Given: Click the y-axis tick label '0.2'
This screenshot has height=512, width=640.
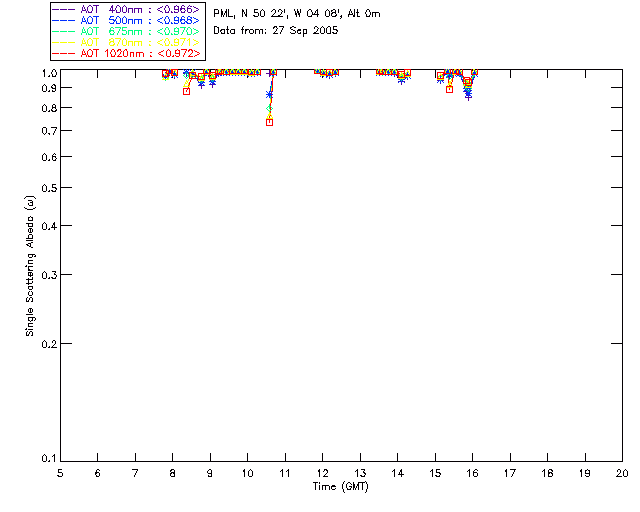Looking at the screenshot, I should (x=49, y=344).
